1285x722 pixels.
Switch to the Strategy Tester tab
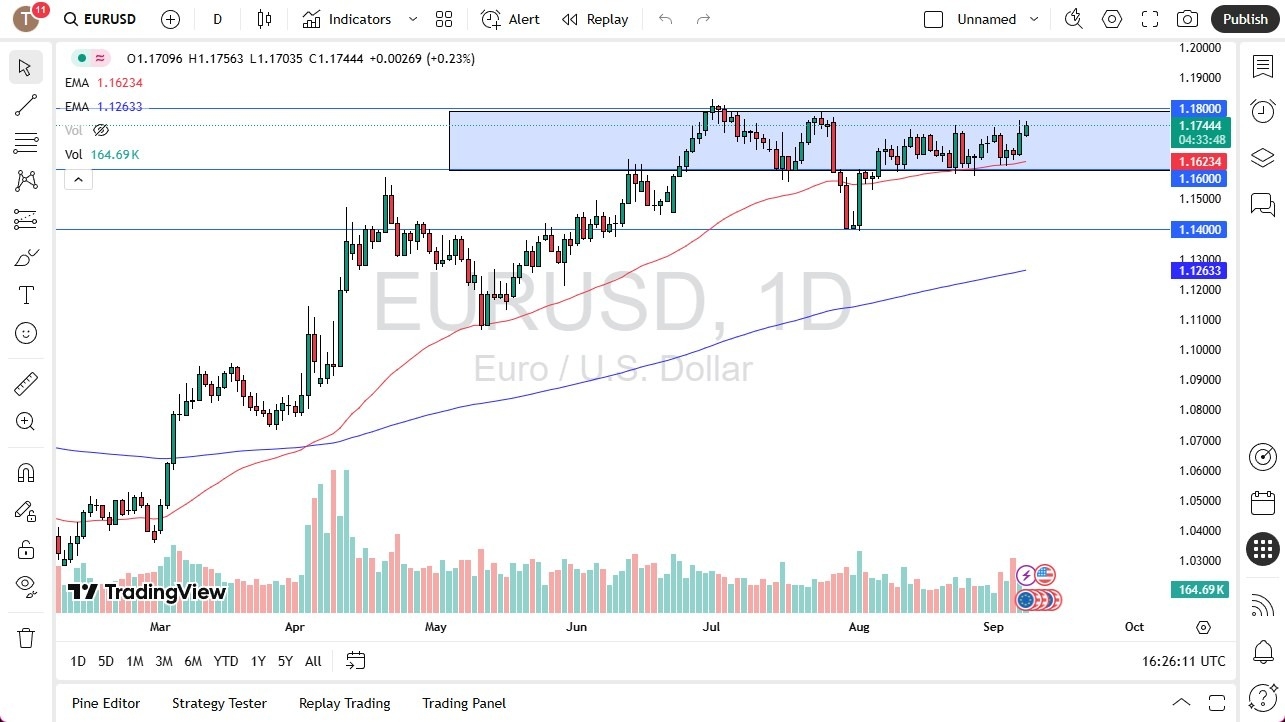219,703
